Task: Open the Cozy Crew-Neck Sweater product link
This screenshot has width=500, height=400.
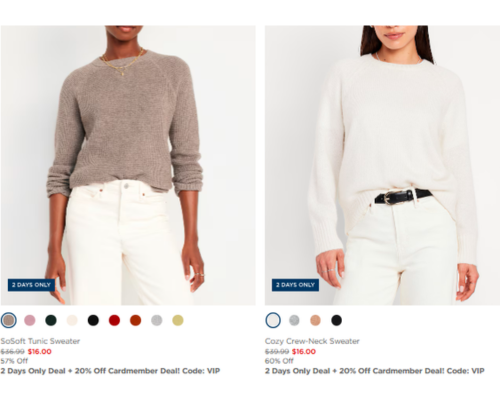Action: click(x=312, y=341)
